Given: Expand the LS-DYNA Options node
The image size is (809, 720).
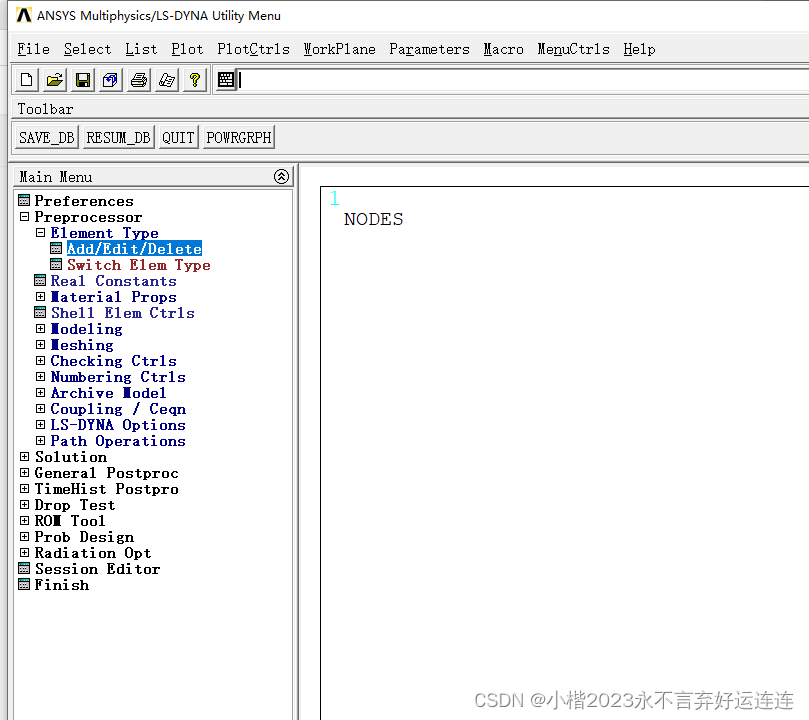Looking at the screenshot, I should [40, 424].
